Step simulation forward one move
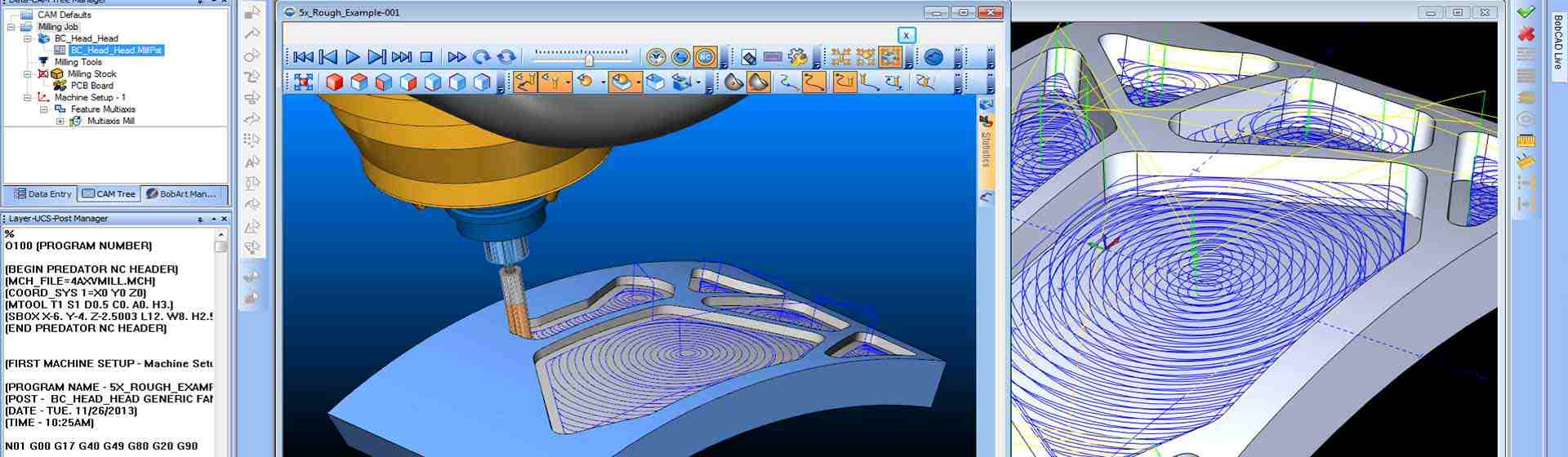The image size is (1568, 457). pos(376,57)
